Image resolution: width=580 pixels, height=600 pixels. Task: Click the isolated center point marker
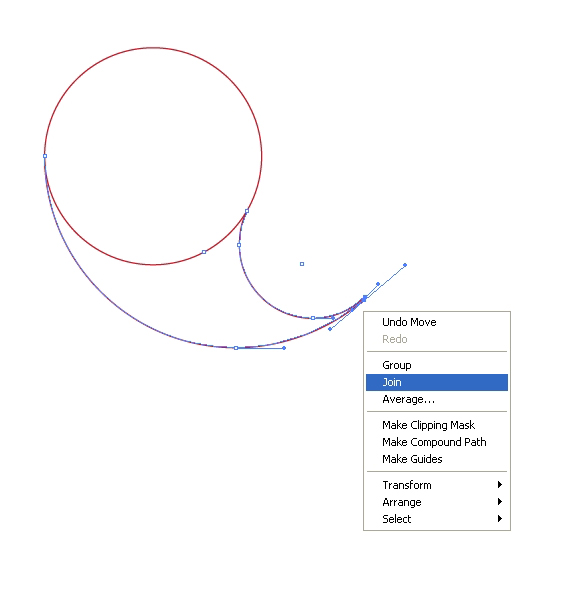(x=302, y=264)
